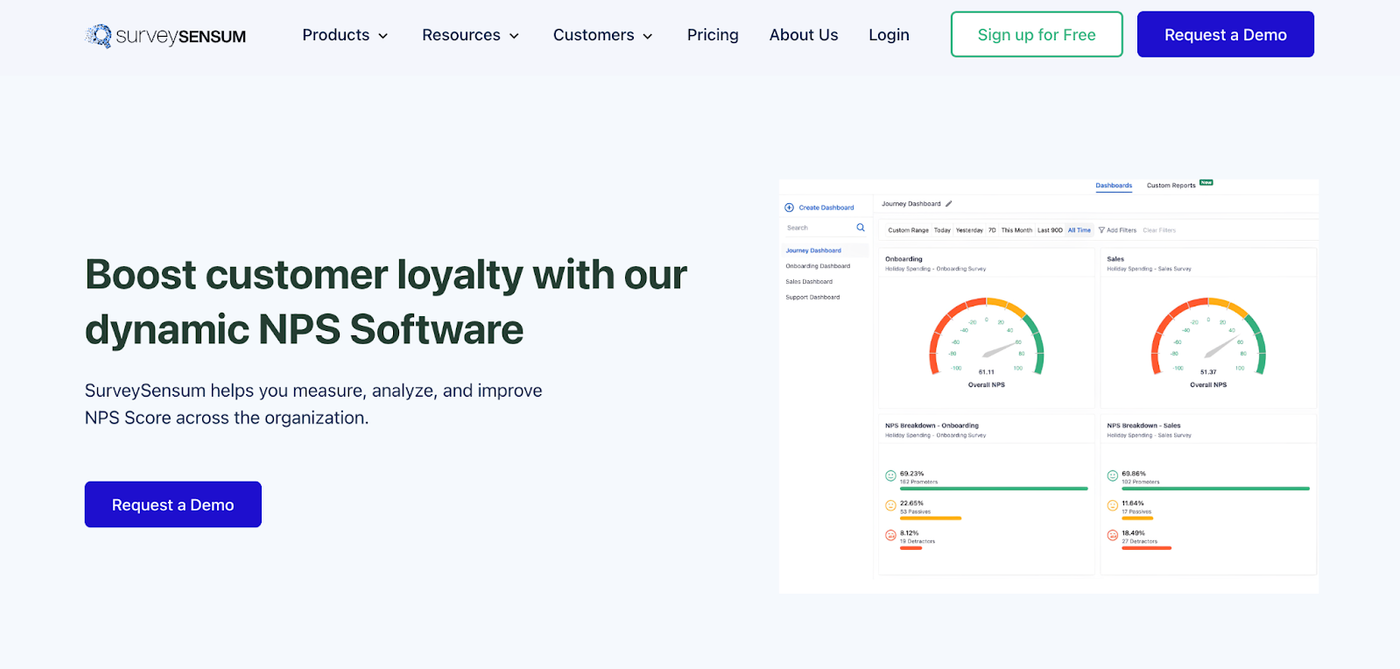The height and width of the screenshot is (669, 1400).
Task: Click the 22.65% passives value
Action: (912, 503)
